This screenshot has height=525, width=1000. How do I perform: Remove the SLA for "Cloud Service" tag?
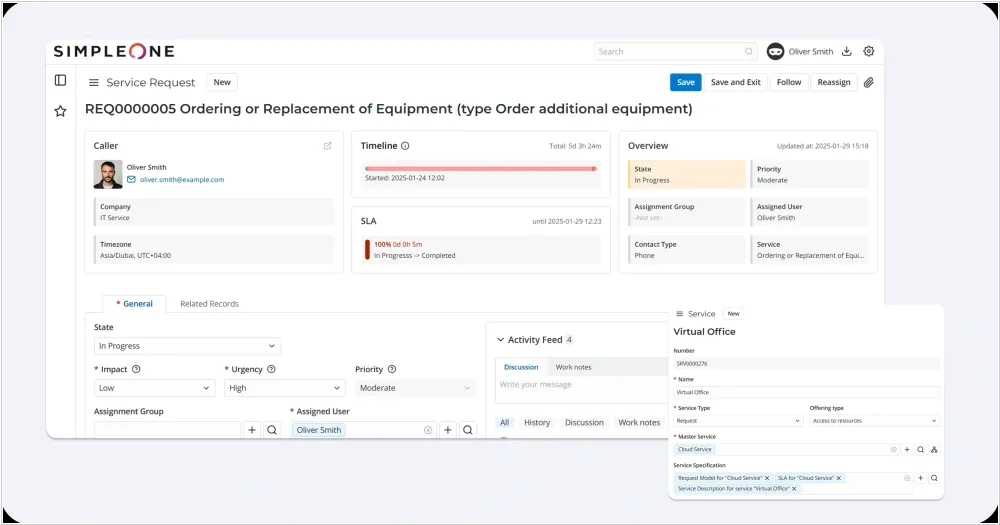click(x=840, y=478)
